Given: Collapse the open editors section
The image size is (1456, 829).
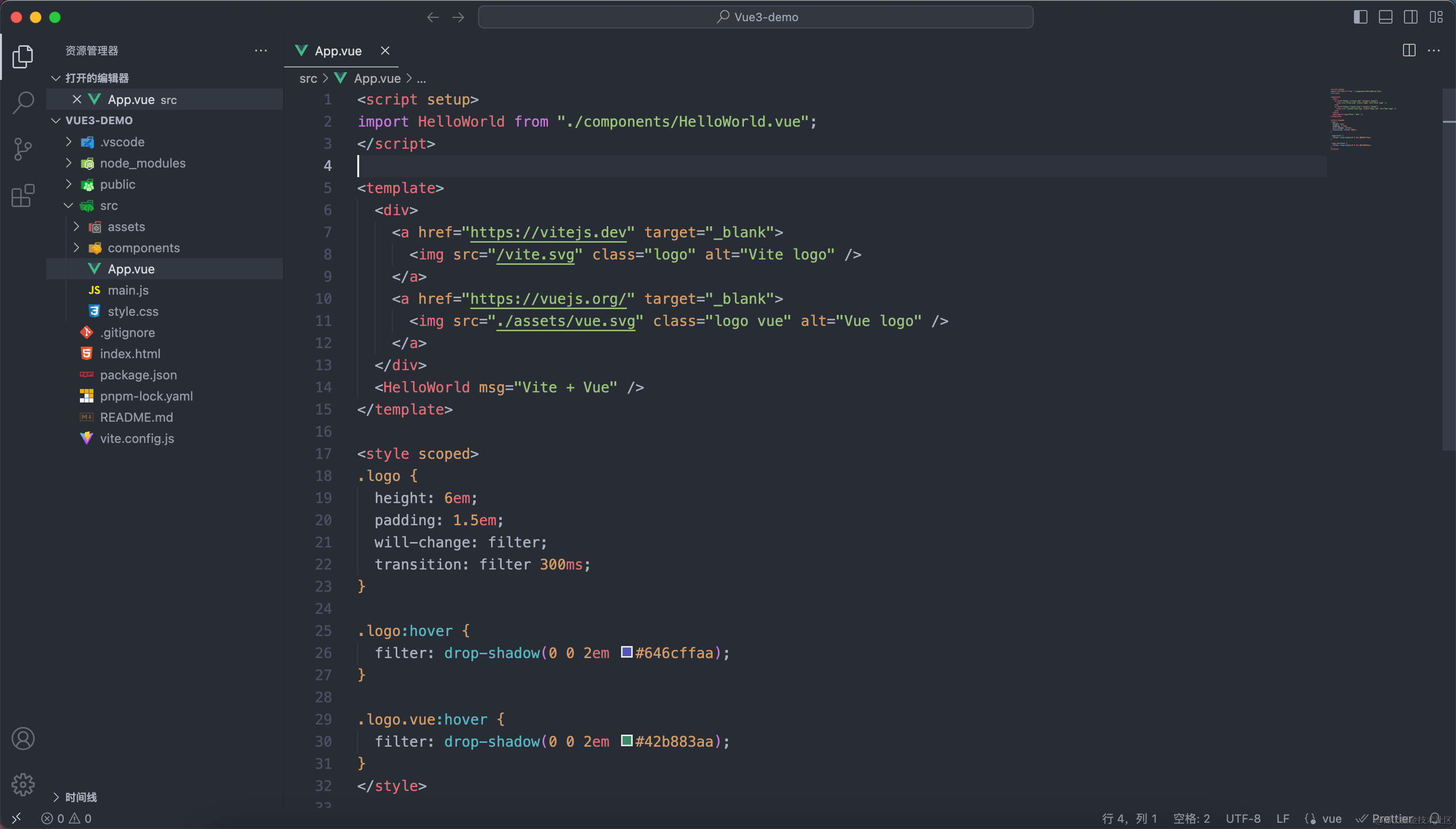Looking at the screenshot, I should (x=56, y=78).
